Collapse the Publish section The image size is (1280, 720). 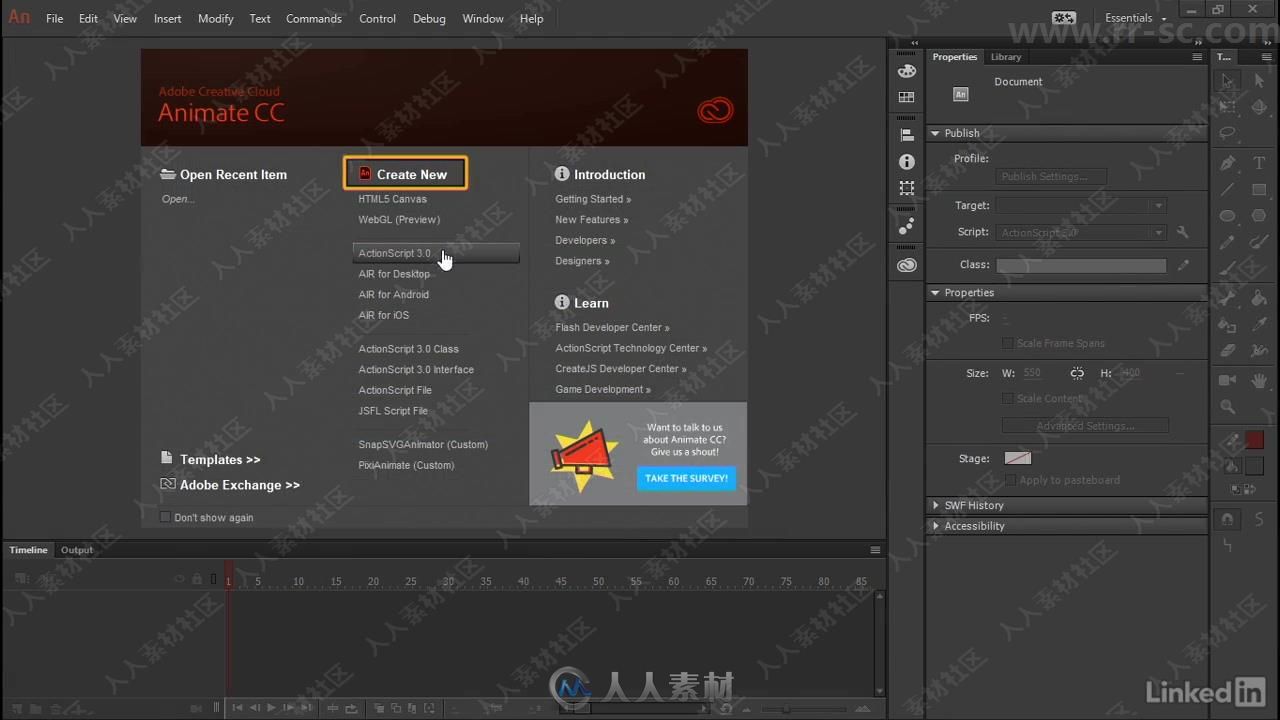coord(936,133)
